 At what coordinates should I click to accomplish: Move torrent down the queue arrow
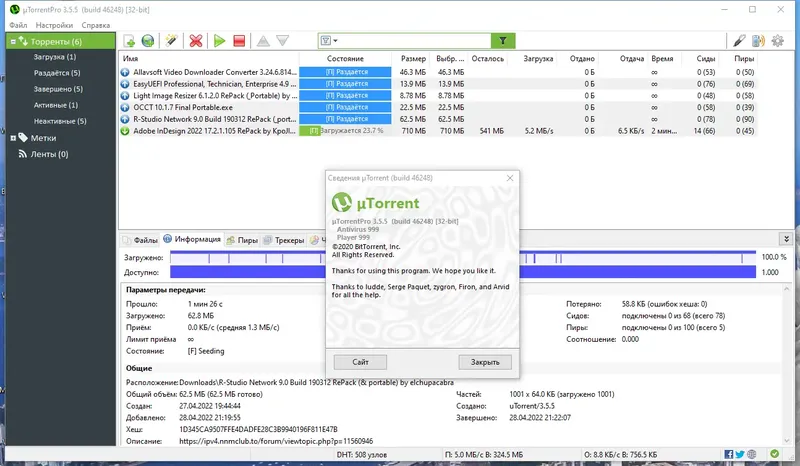pyautogui.click(x=283, y=41)
